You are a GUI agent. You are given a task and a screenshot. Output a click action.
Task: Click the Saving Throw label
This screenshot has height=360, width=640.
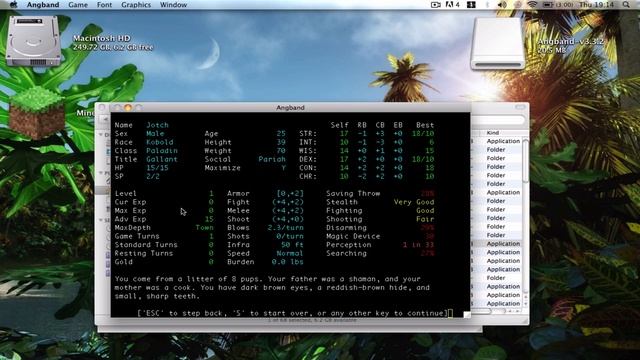(x=353, y=193)
